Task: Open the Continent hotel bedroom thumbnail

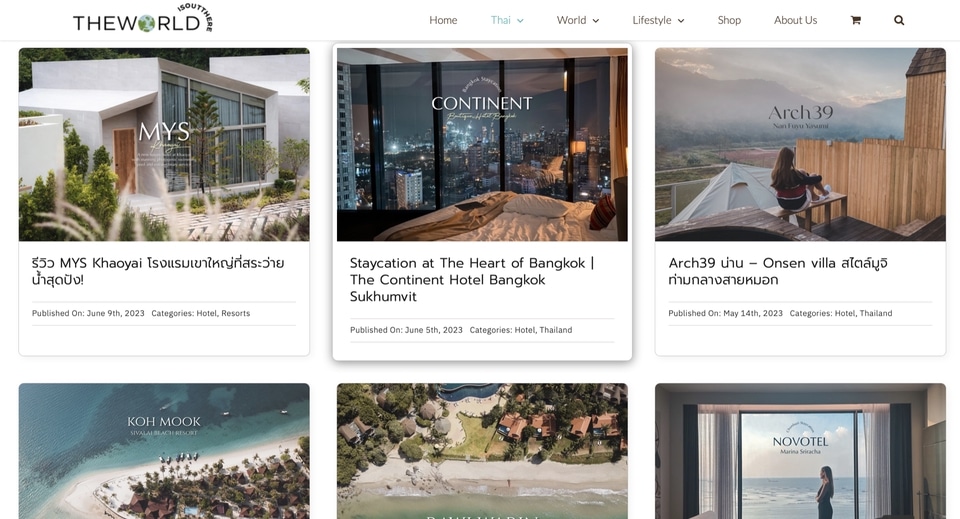Action: (x=482, y=144)
